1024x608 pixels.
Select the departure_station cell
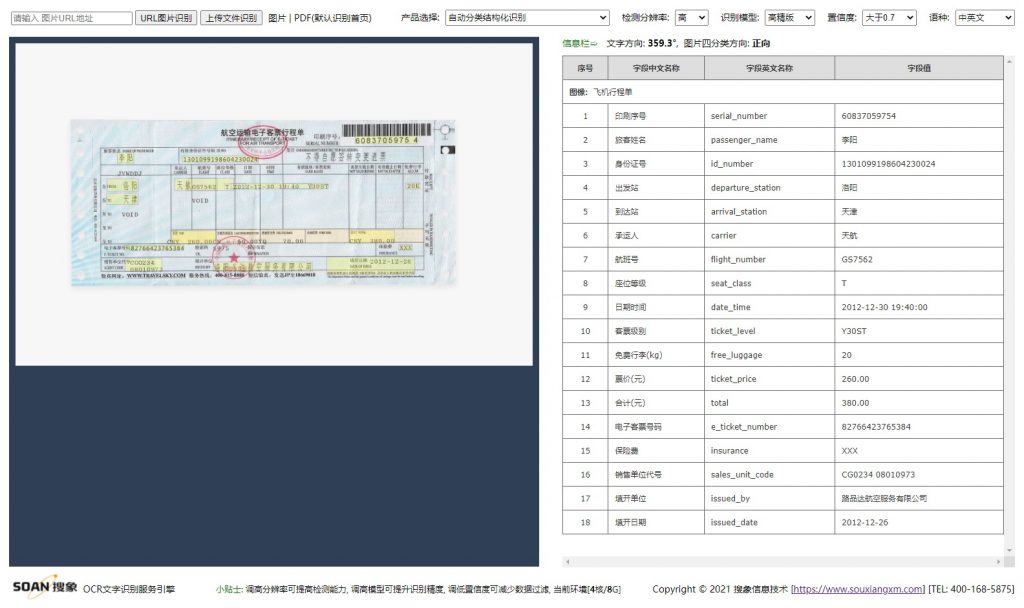[769, 187]
